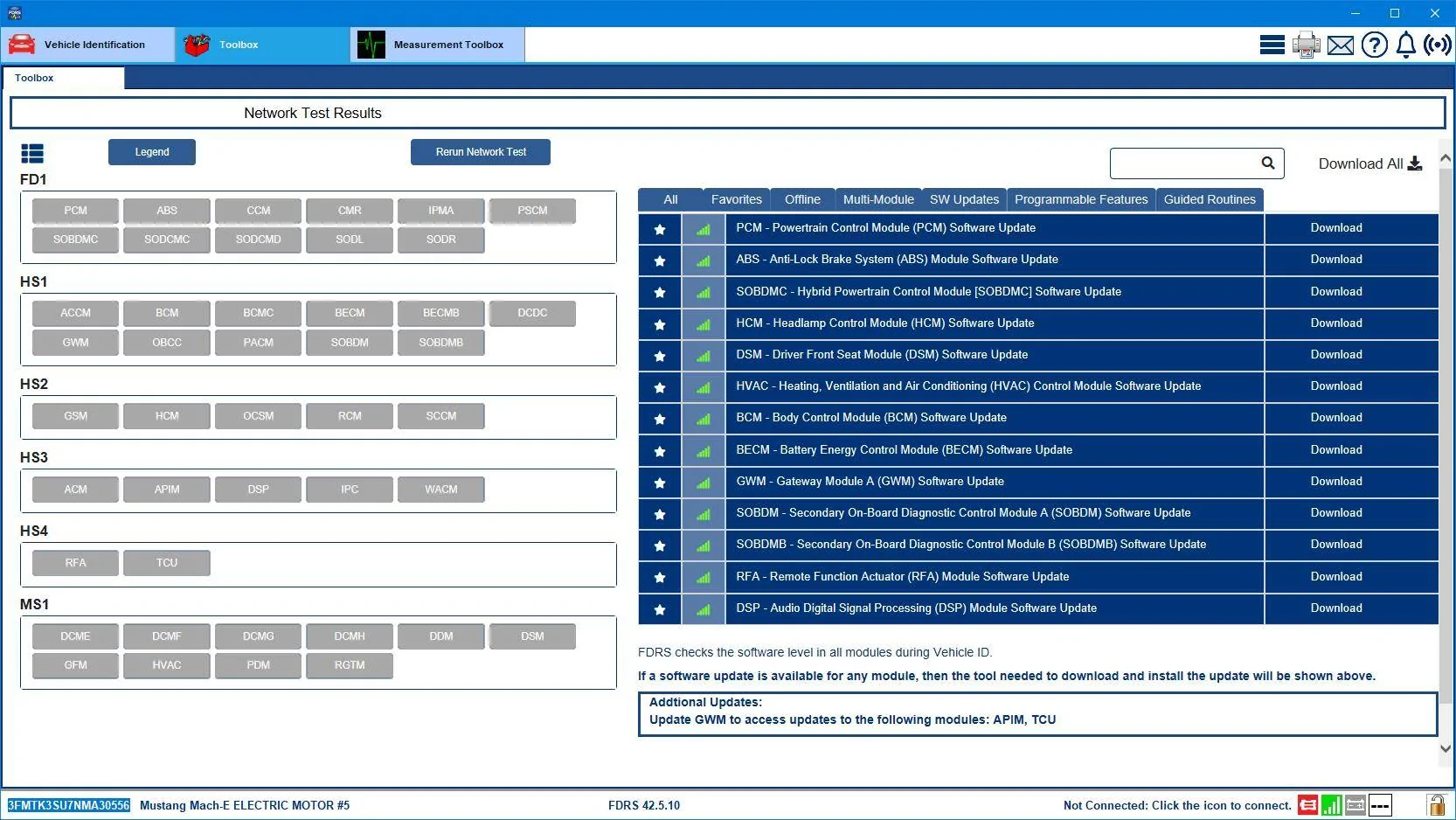Click the printer icon

point(1307,45)
